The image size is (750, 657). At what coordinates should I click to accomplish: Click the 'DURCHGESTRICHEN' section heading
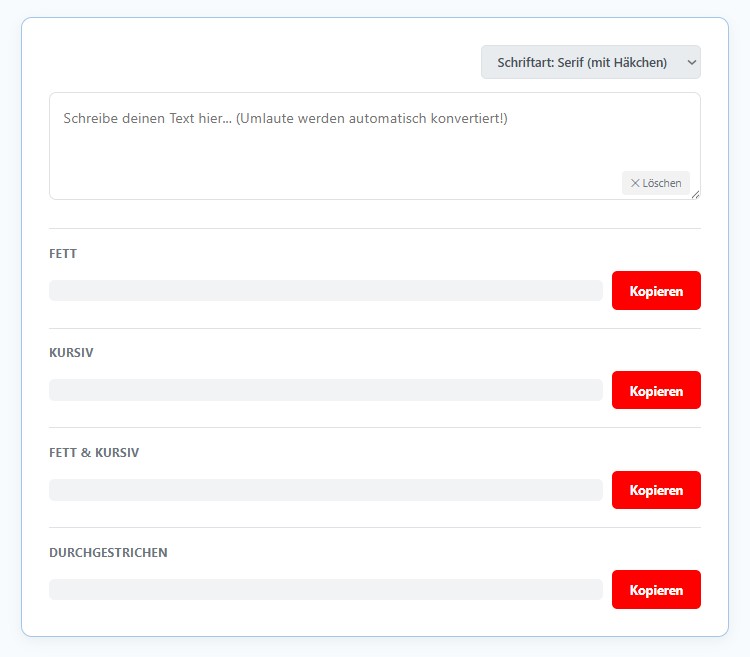[x=109, y=552]
